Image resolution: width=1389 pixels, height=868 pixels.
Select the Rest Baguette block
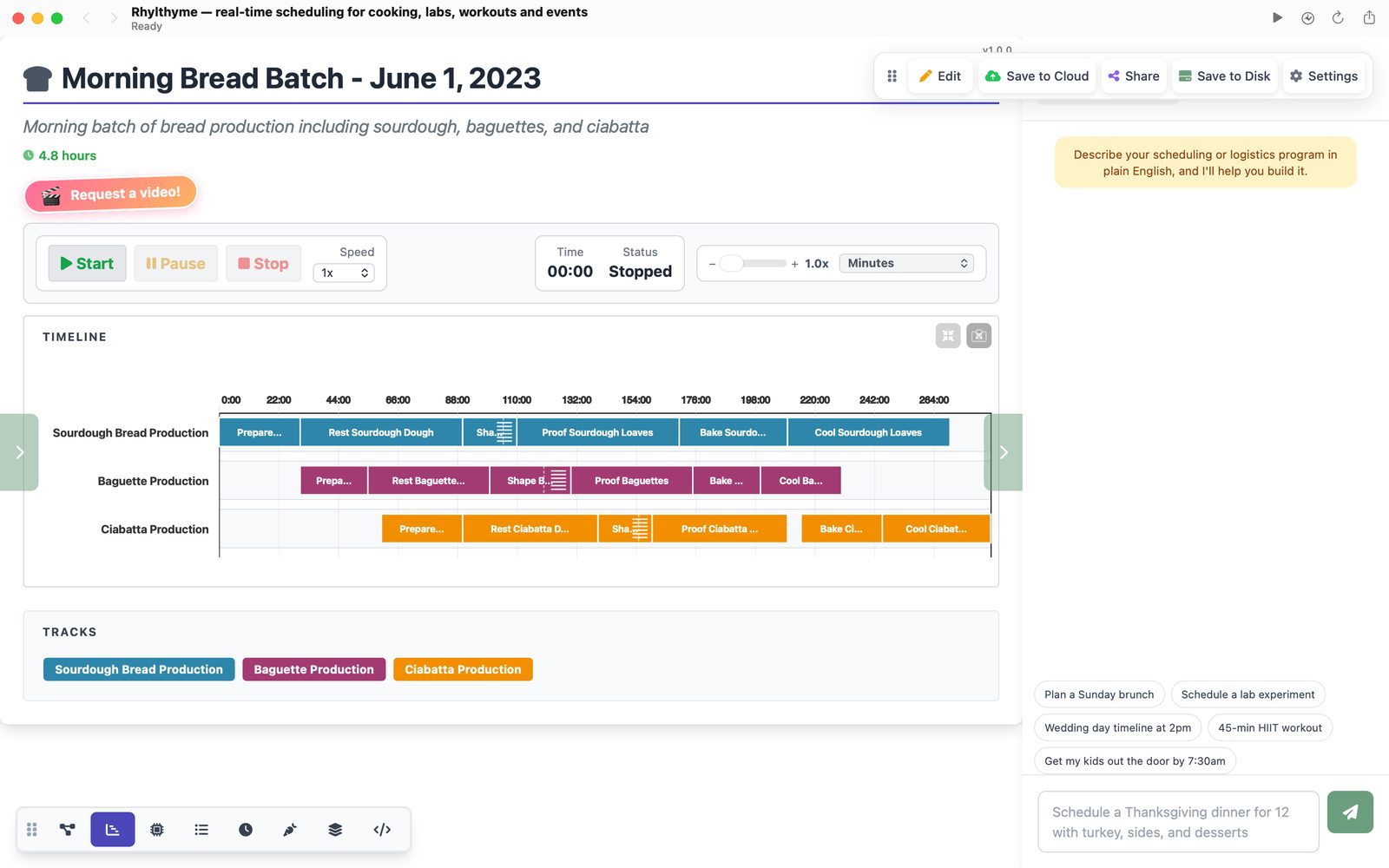pos(428,481)
